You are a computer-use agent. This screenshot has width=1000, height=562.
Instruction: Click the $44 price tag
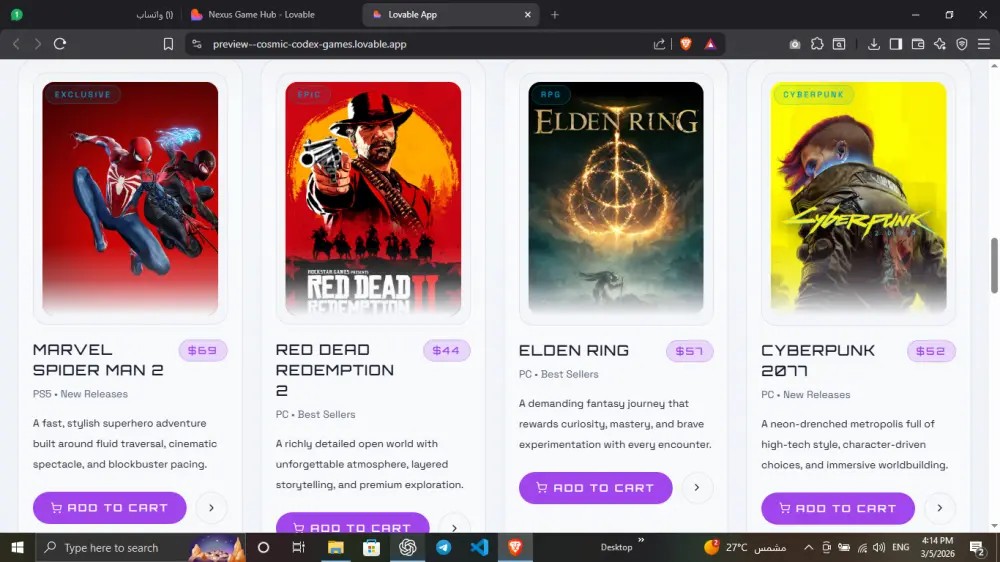(x=446, y=350)
